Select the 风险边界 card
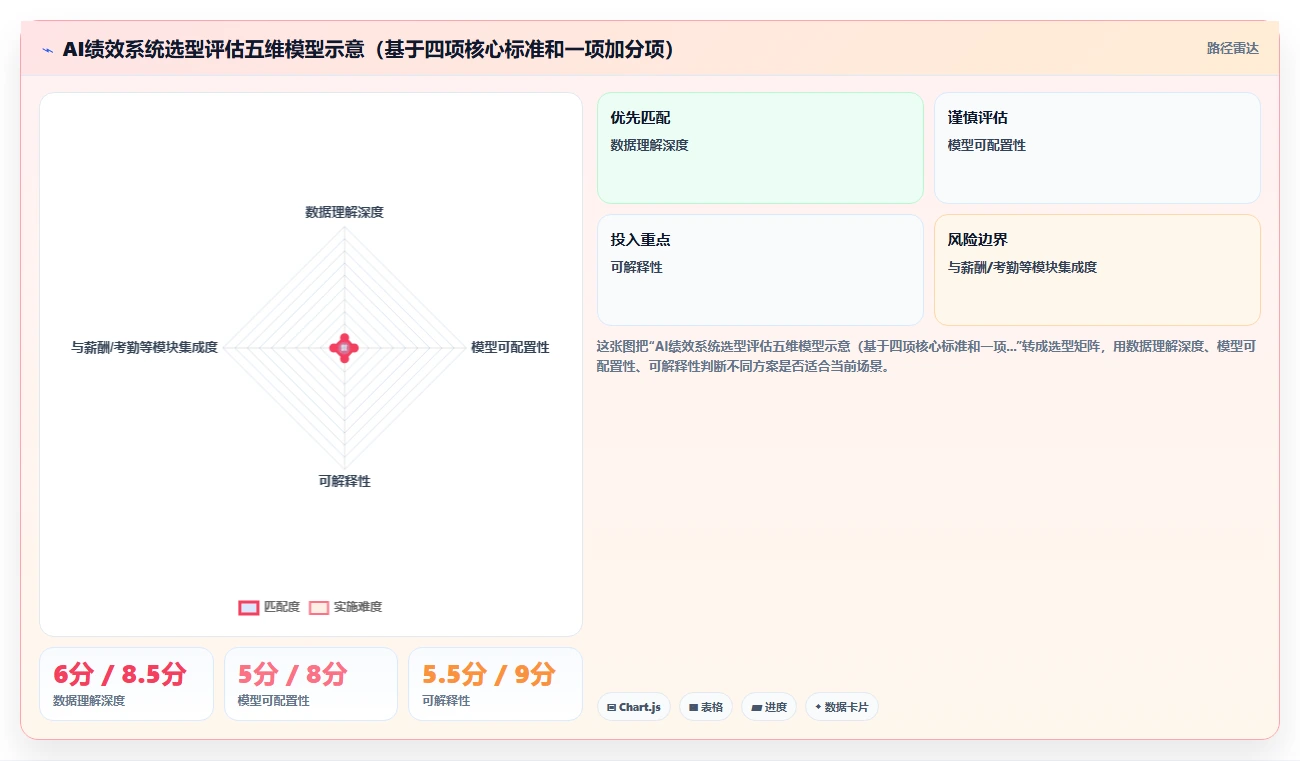1300x761 pixels. (1097, 270)
